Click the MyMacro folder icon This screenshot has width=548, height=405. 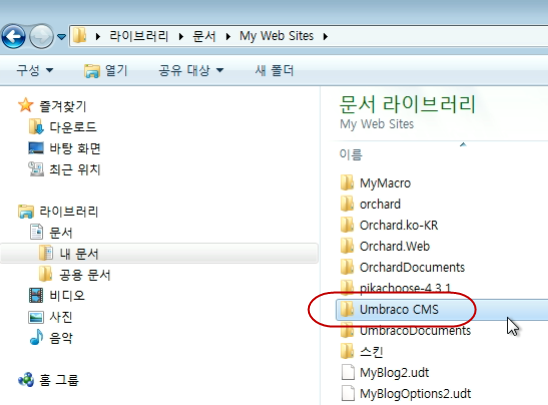(347, 182)
